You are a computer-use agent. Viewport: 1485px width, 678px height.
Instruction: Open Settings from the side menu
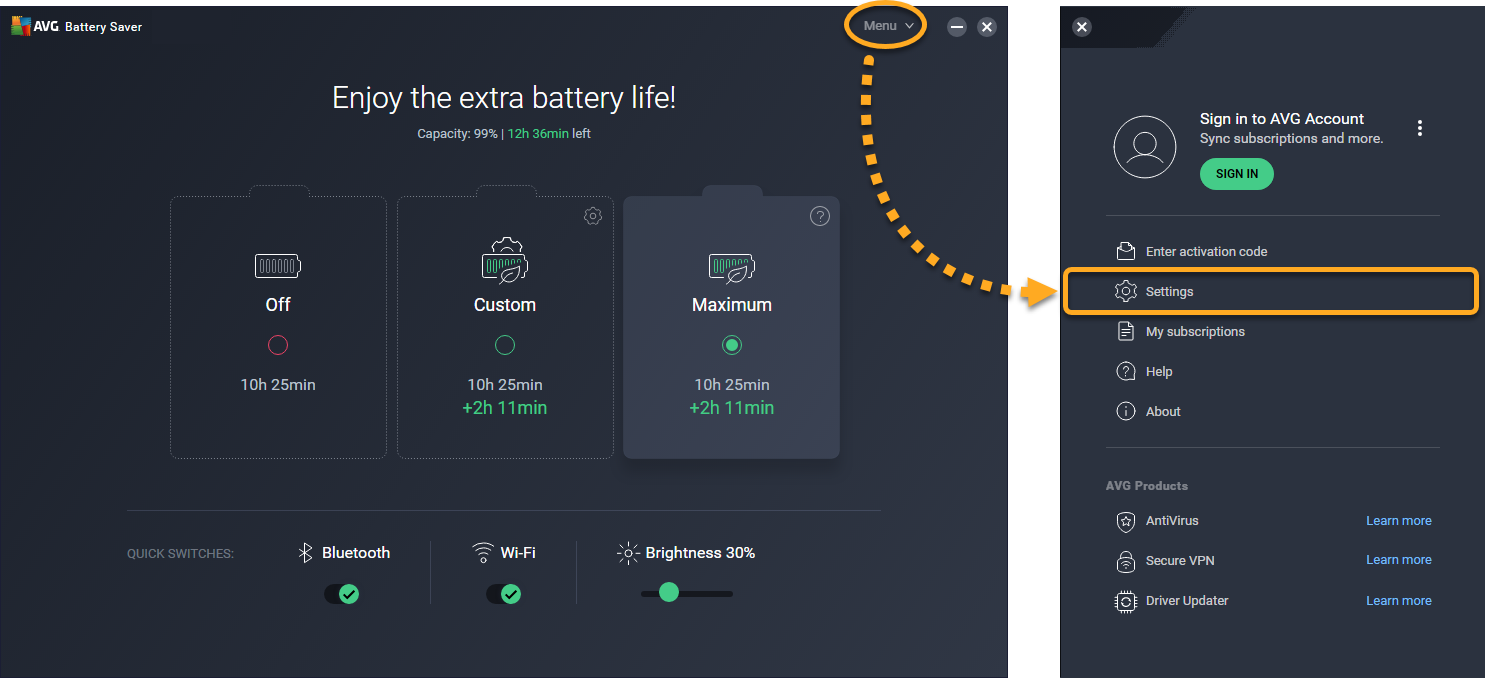[x=1169, y=292]
